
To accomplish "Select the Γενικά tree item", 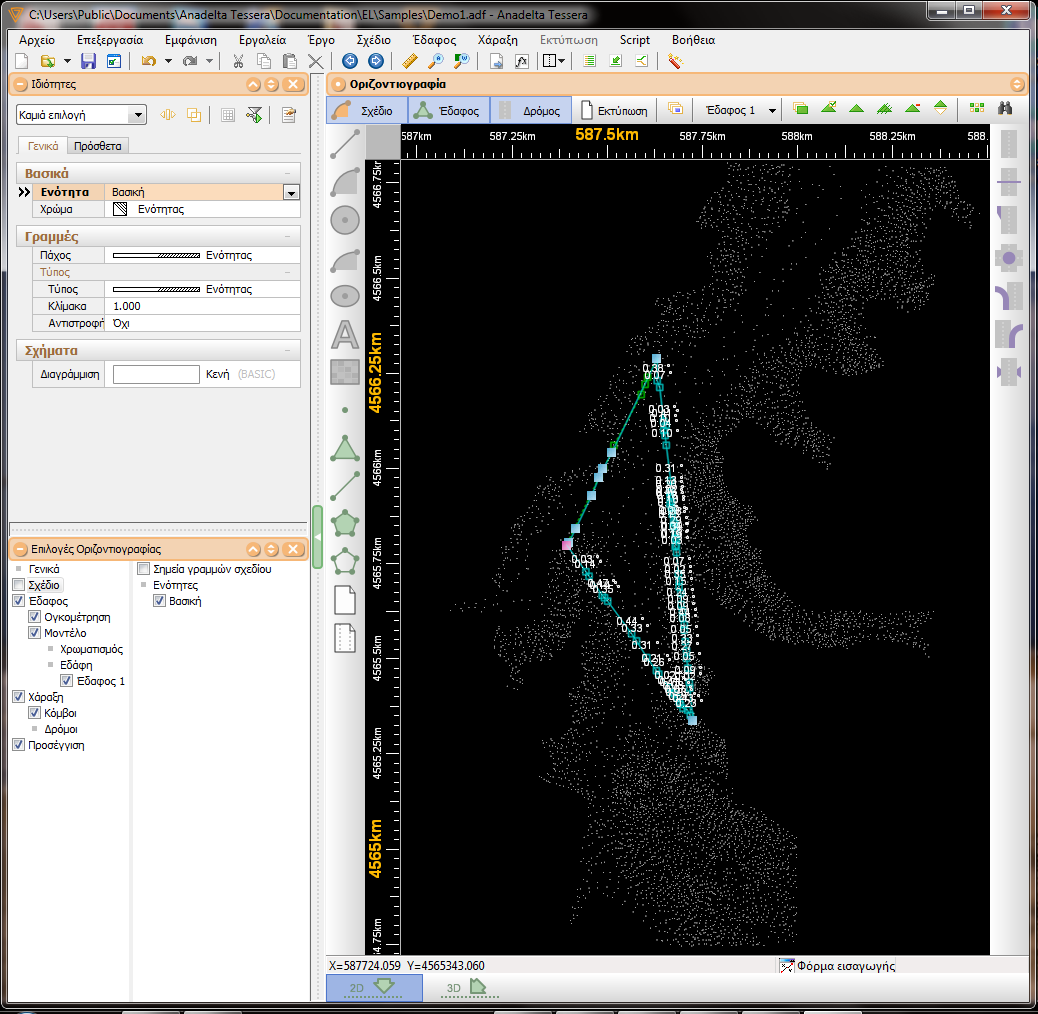I will coord(44,569).
